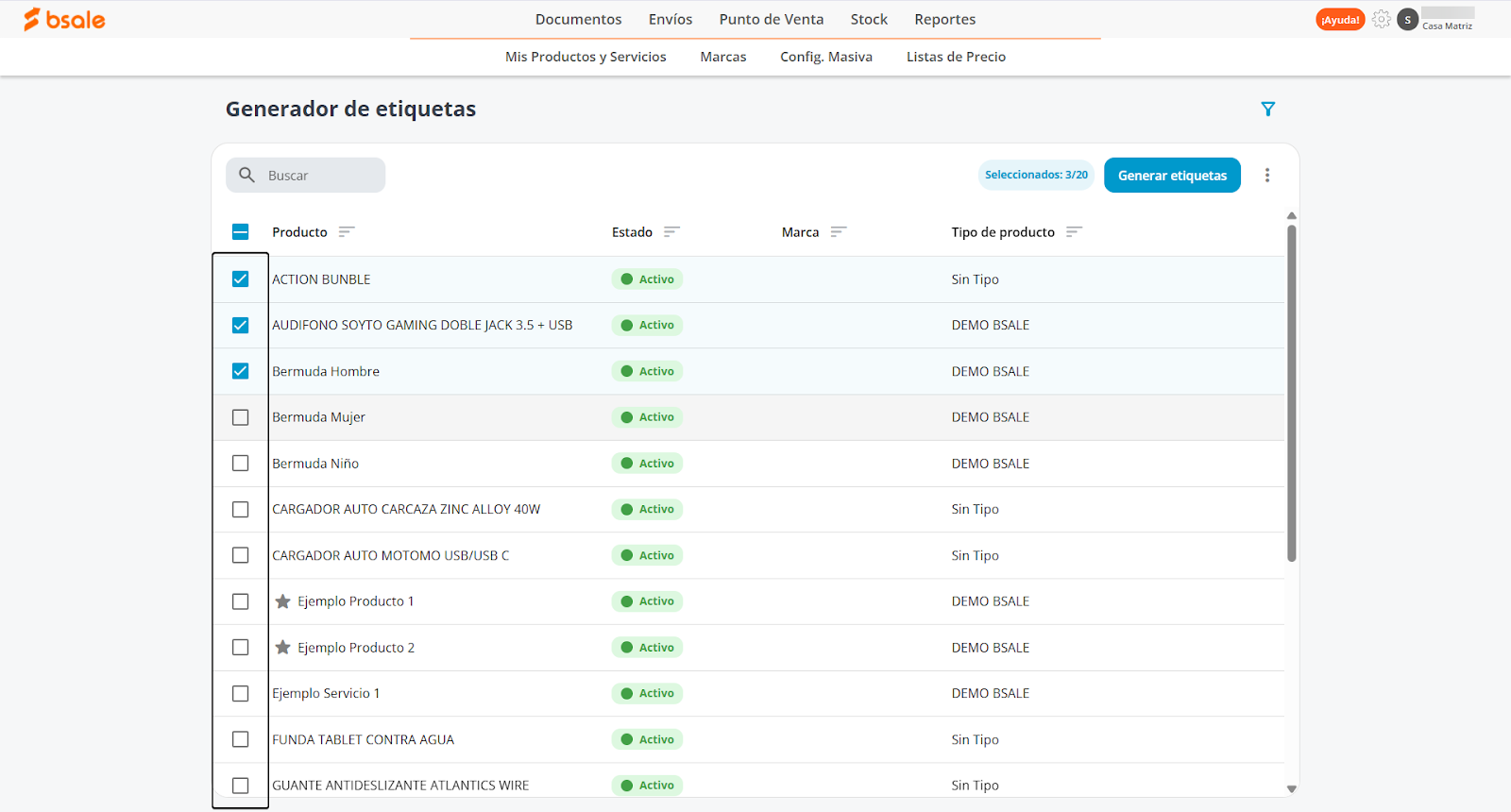Click the scrollbar up arrow

1291,216
